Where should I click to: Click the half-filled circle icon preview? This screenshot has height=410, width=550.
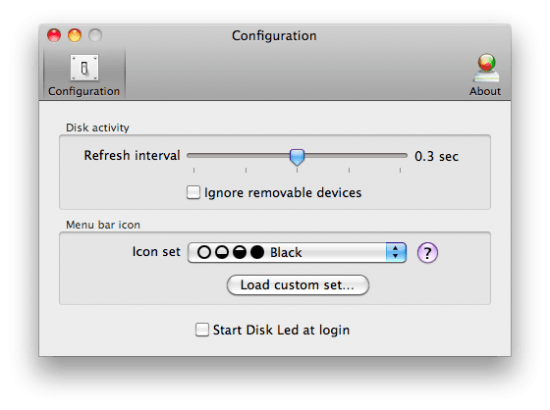pos(240,252)
